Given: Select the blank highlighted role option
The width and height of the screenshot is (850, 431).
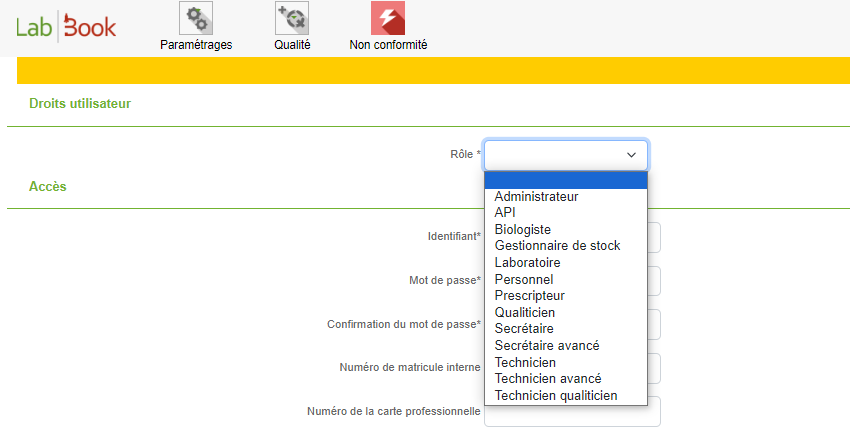Looking at the screenshot, I should [x=566, y=180].
